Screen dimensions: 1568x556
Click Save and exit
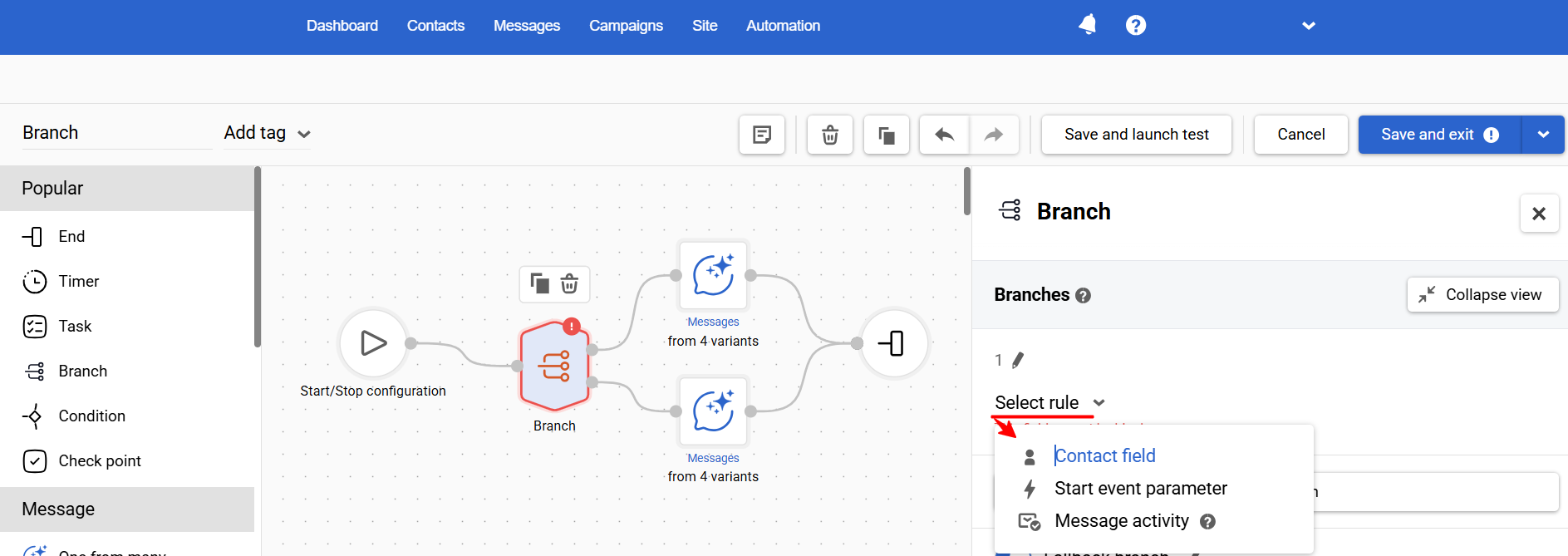click(1440, 135)
